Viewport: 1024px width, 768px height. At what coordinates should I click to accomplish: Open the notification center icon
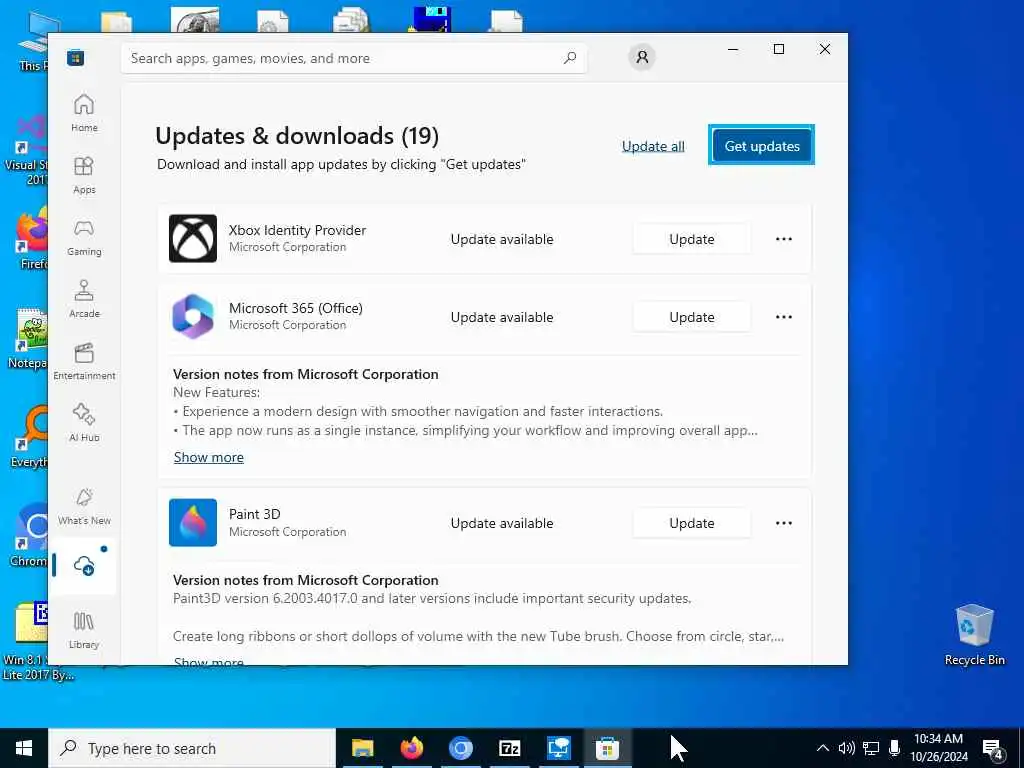pos(992,748)
